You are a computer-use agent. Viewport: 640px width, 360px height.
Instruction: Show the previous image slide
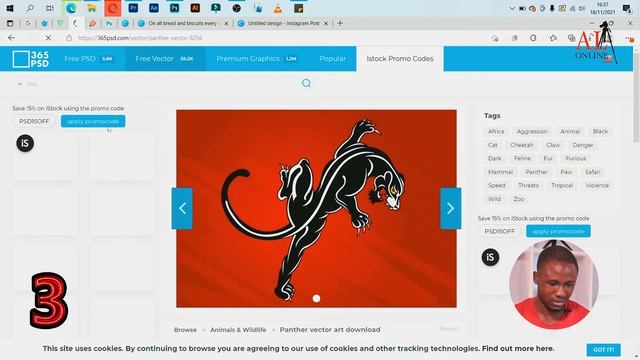coord(182,208)
